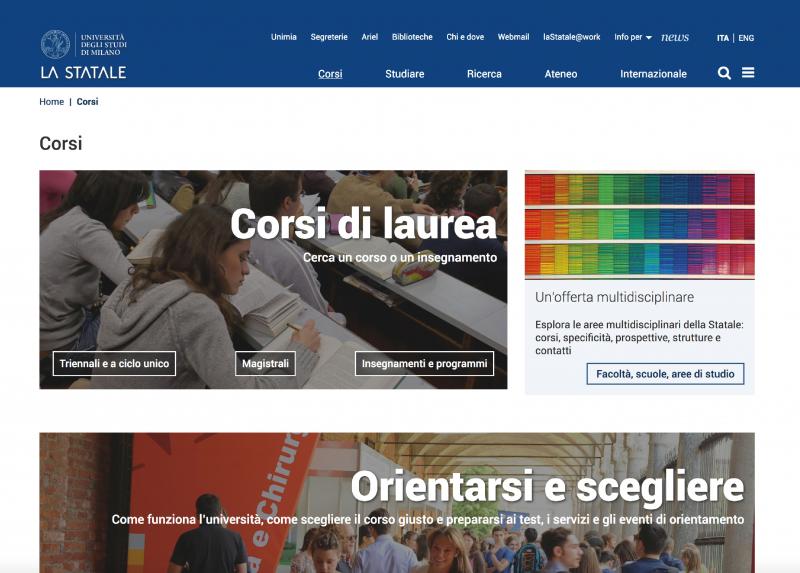Click the Corsi page title
The width and height of the screenshot is (800, 573).
61,143
